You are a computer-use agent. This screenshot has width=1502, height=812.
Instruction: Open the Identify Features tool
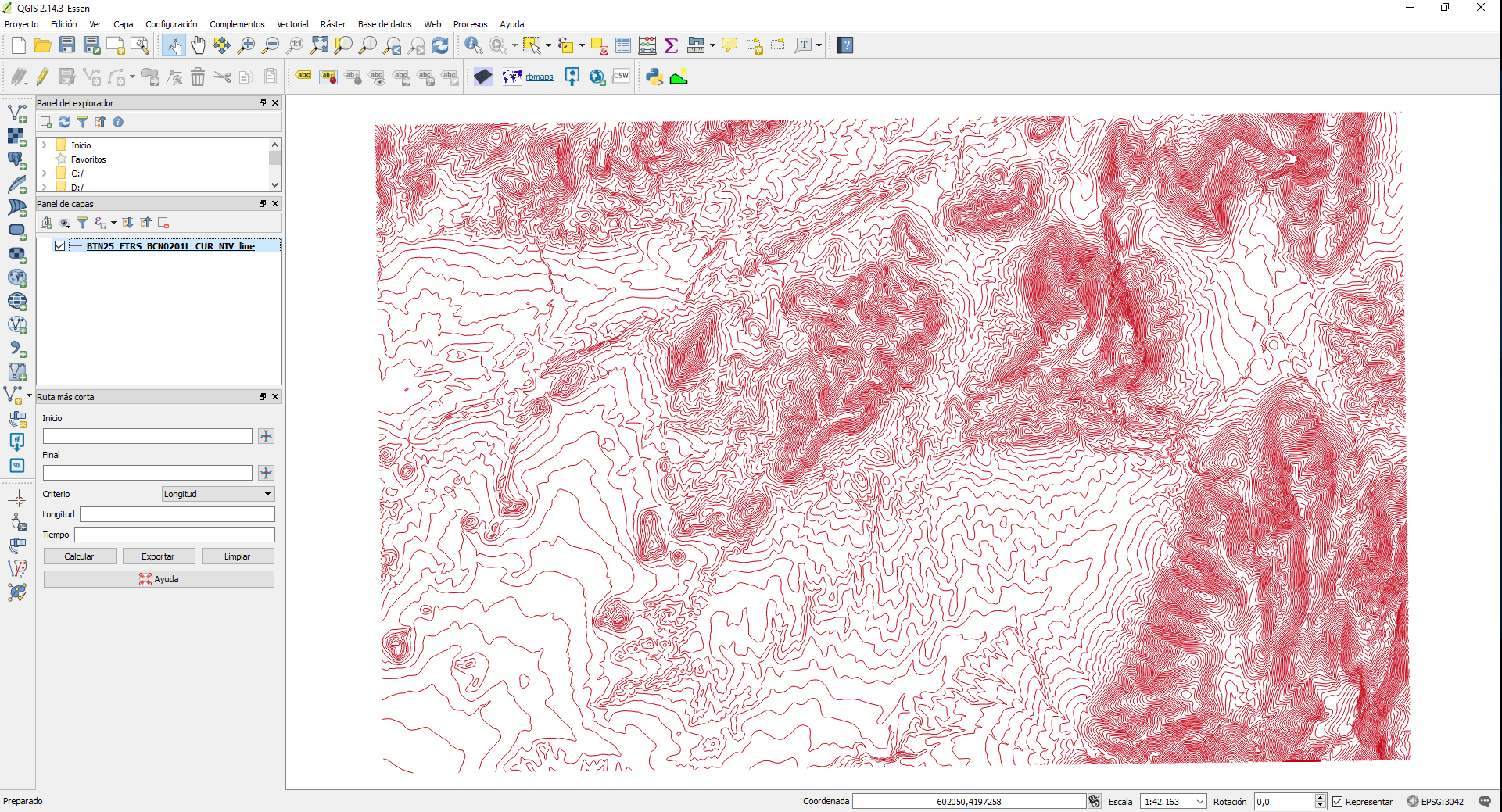click(472, 45)
